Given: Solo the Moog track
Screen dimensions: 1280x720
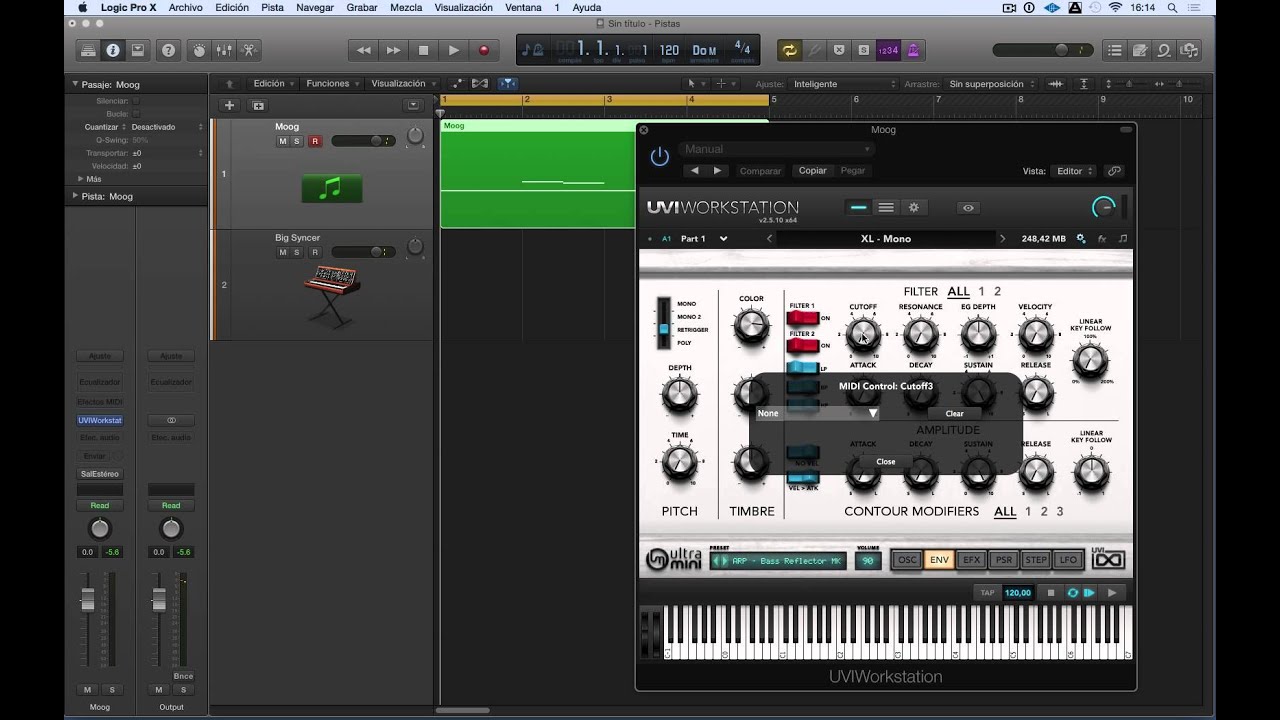Looking at the screenshot, I should [x=297, y=141].
